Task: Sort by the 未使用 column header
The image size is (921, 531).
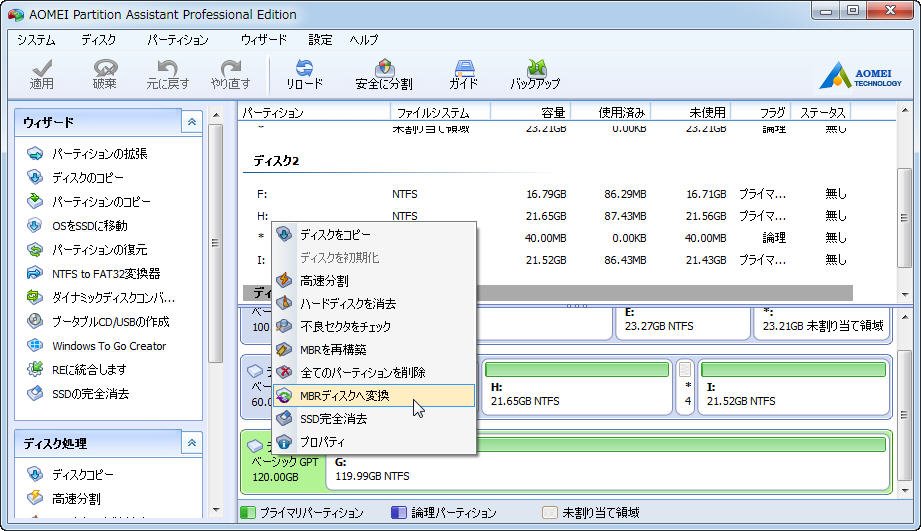Action: [691, 112]
